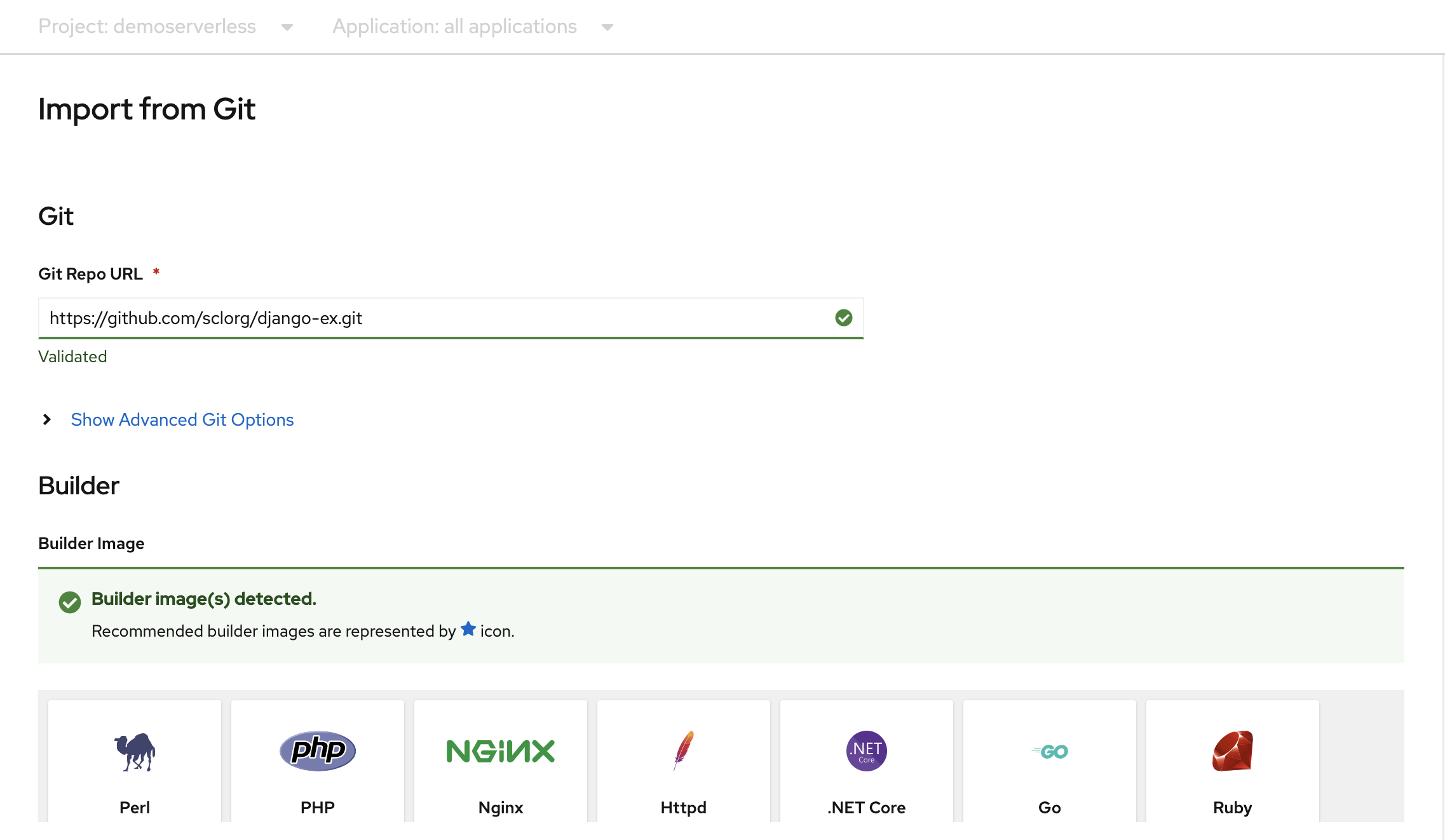
Task: Select the Go builder image icon
Action: point(1049,751)
